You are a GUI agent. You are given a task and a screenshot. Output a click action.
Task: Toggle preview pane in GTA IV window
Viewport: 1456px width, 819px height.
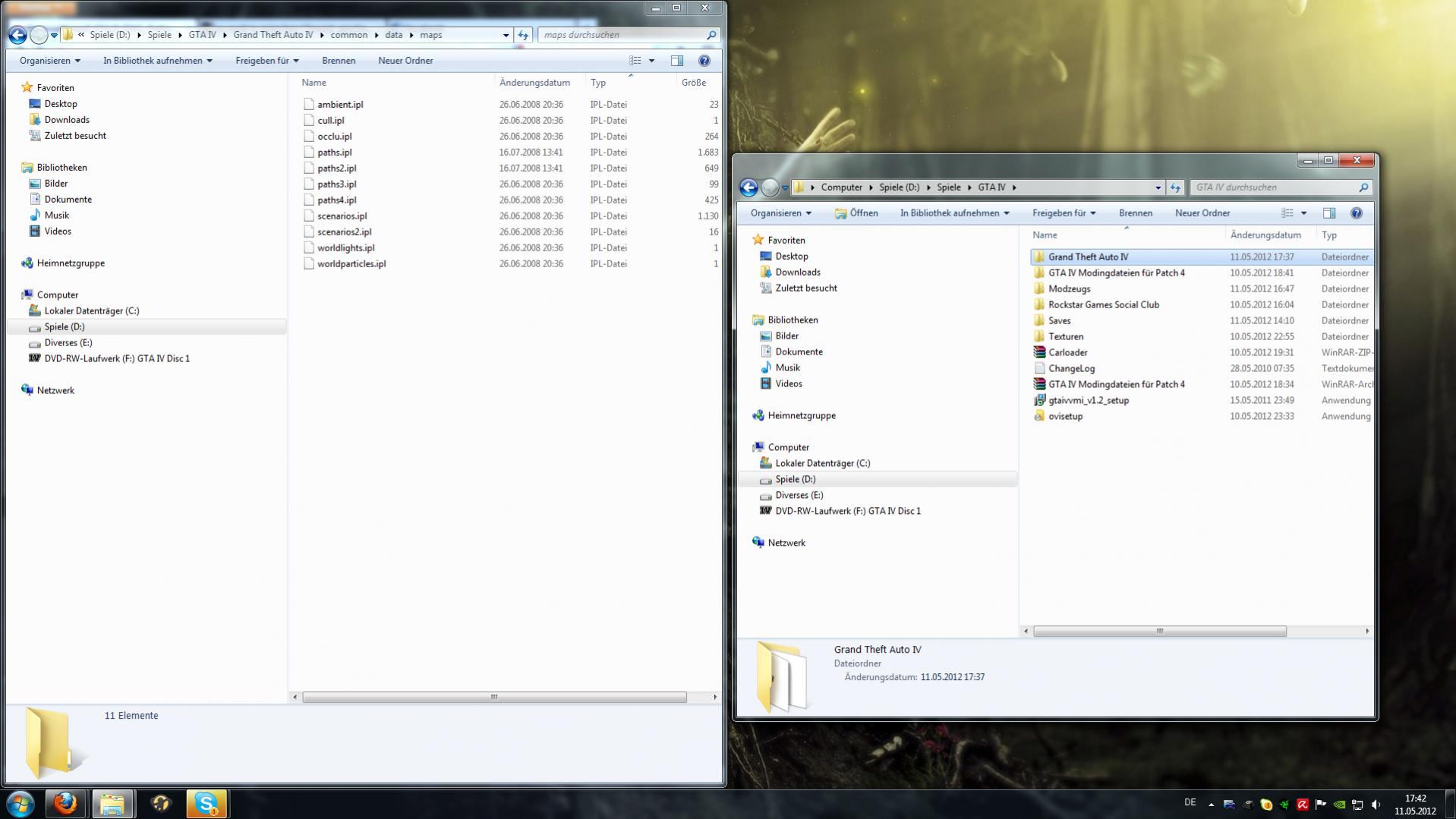click(x=1329, y=213)
